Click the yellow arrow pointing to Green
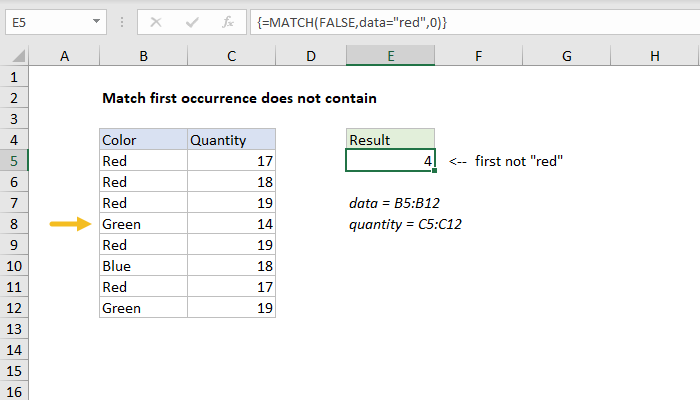 pyautogui.click(x=67, y=225)
